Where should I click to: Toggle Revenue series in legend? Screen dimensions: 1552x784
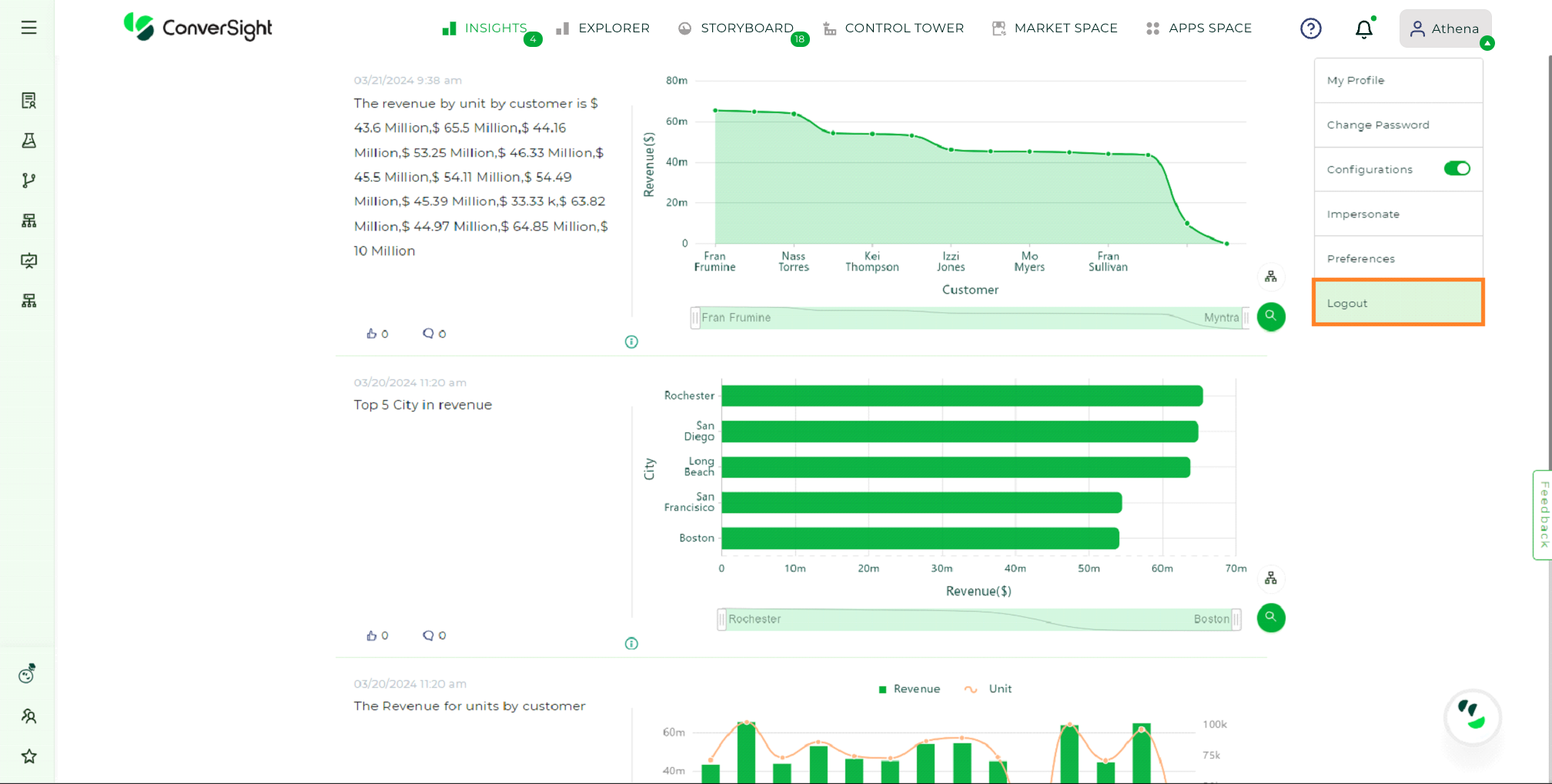909,689
